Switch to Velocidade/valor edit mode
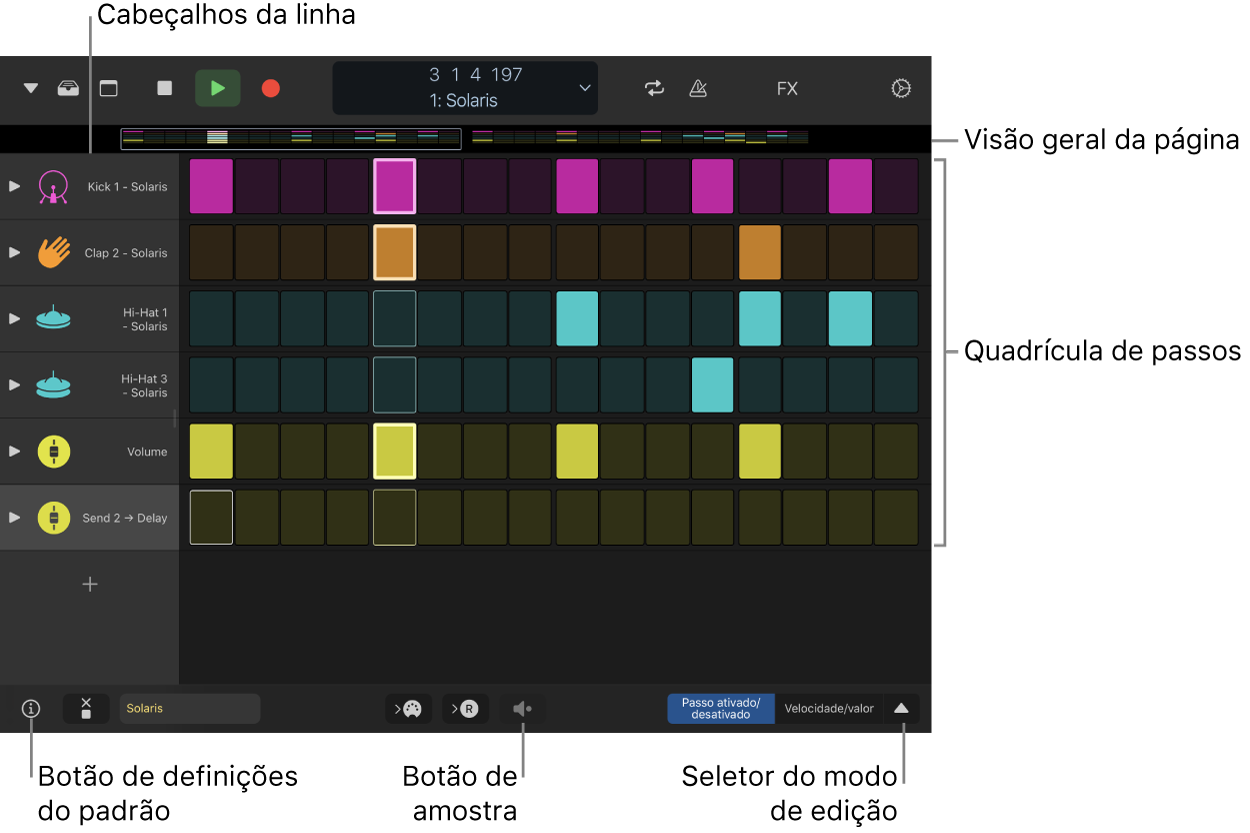 point(828,708)
